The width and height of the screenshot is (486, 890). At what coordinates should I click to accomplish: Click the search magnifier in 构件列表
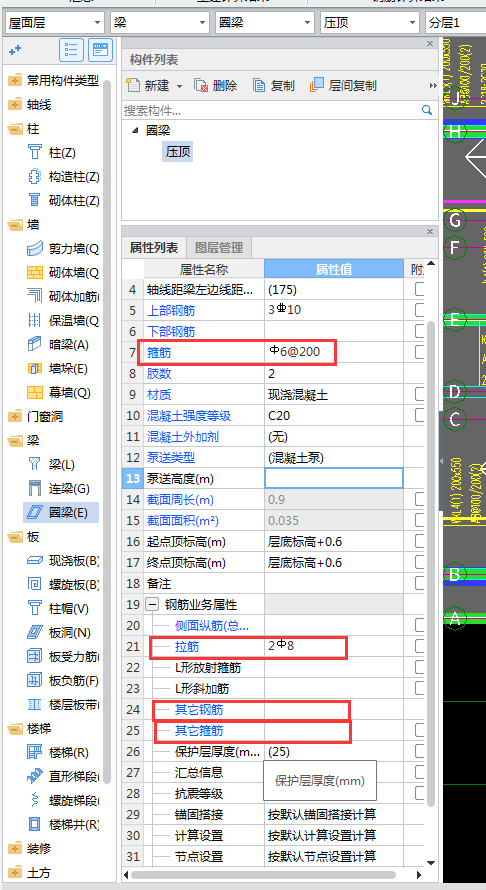(x=427, y=110)
